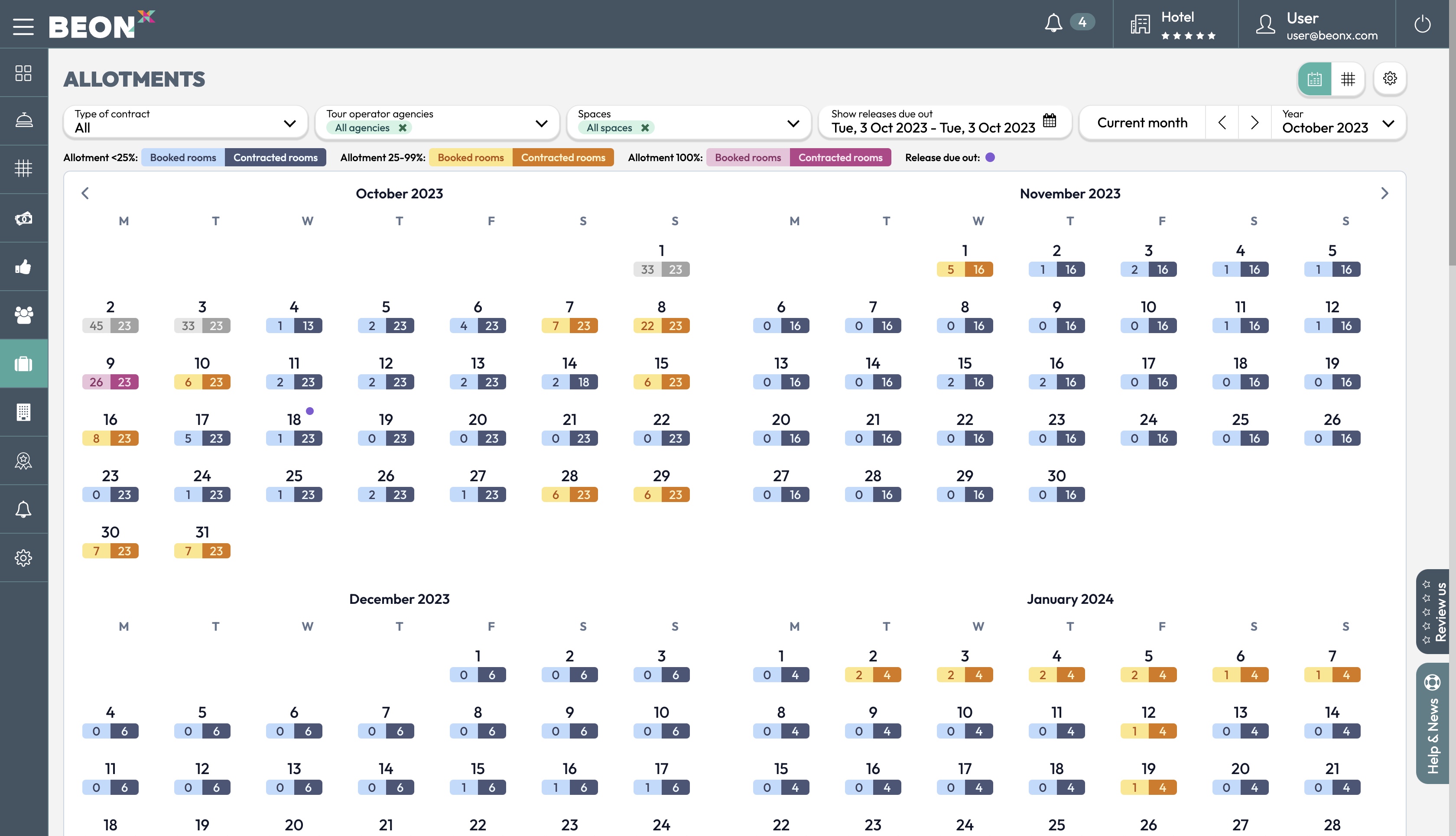Image resolution: width=1456 pixels, height=836 pixels.
Task: Select October 1 showing 33 and 23
Action: click(662, 260)
